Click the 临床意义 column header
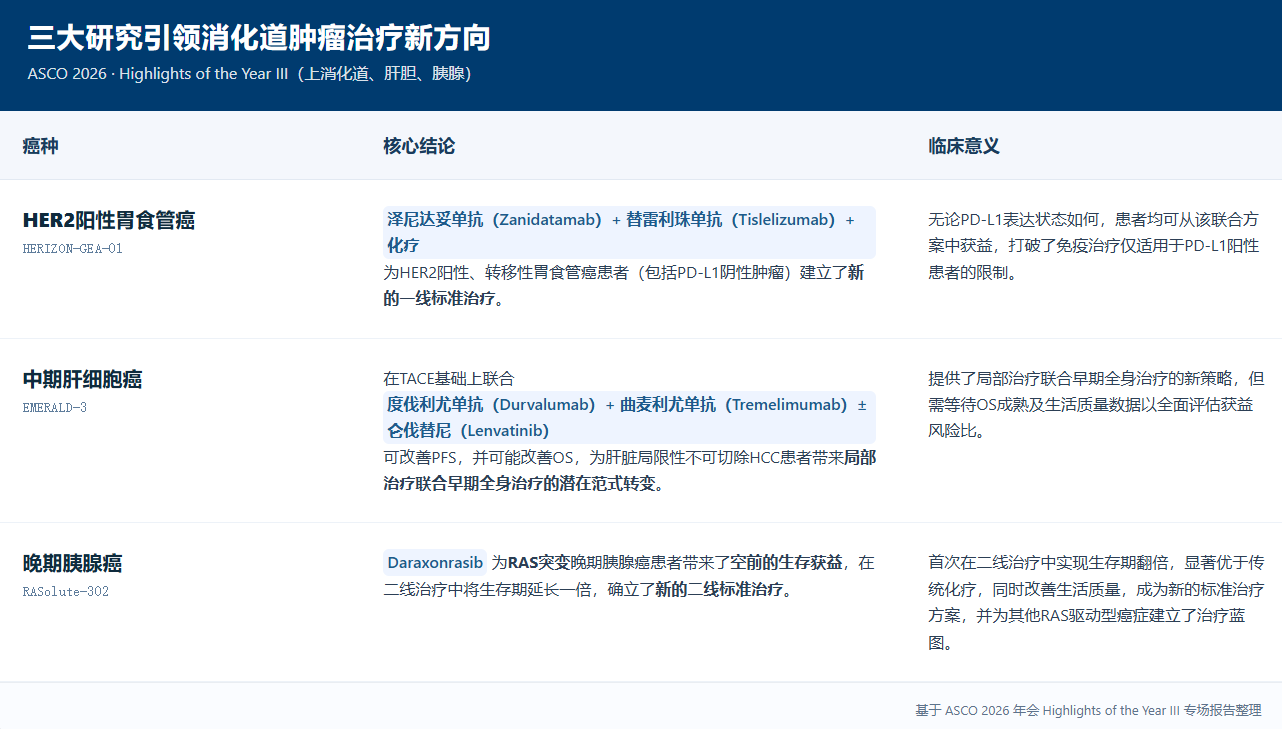 (964, 146)
